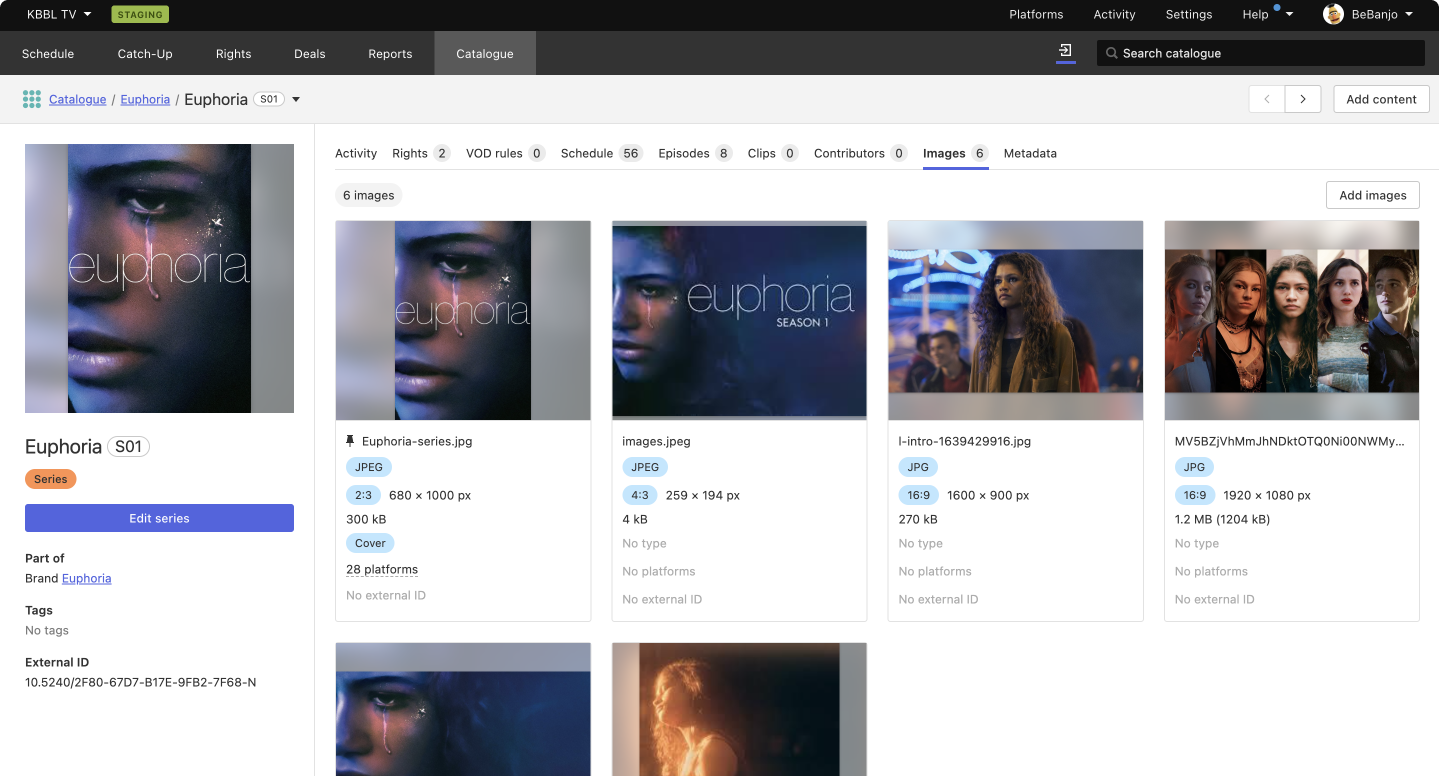This screenshot has height=776, width=1439.
Task: Go to previous item with left chevron
Action: (1267, 99)
